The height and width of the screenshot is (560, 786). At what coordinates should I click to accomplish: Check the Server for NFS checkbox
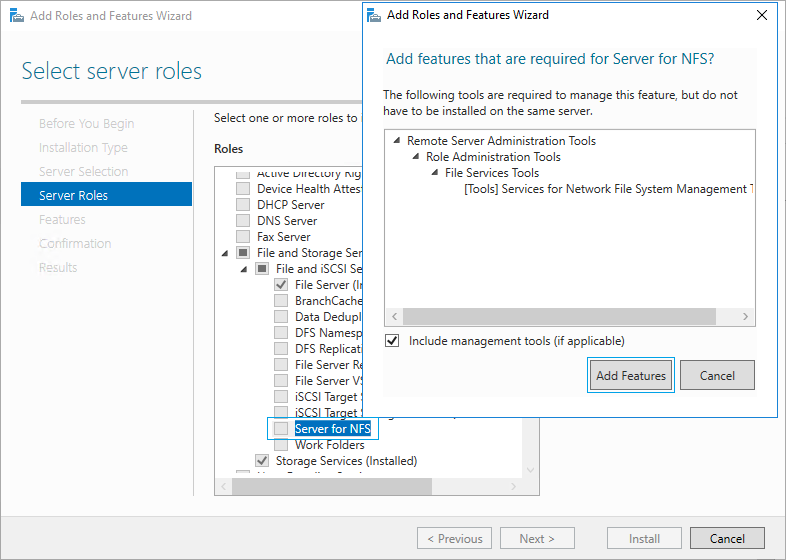[x=281, y=429]
